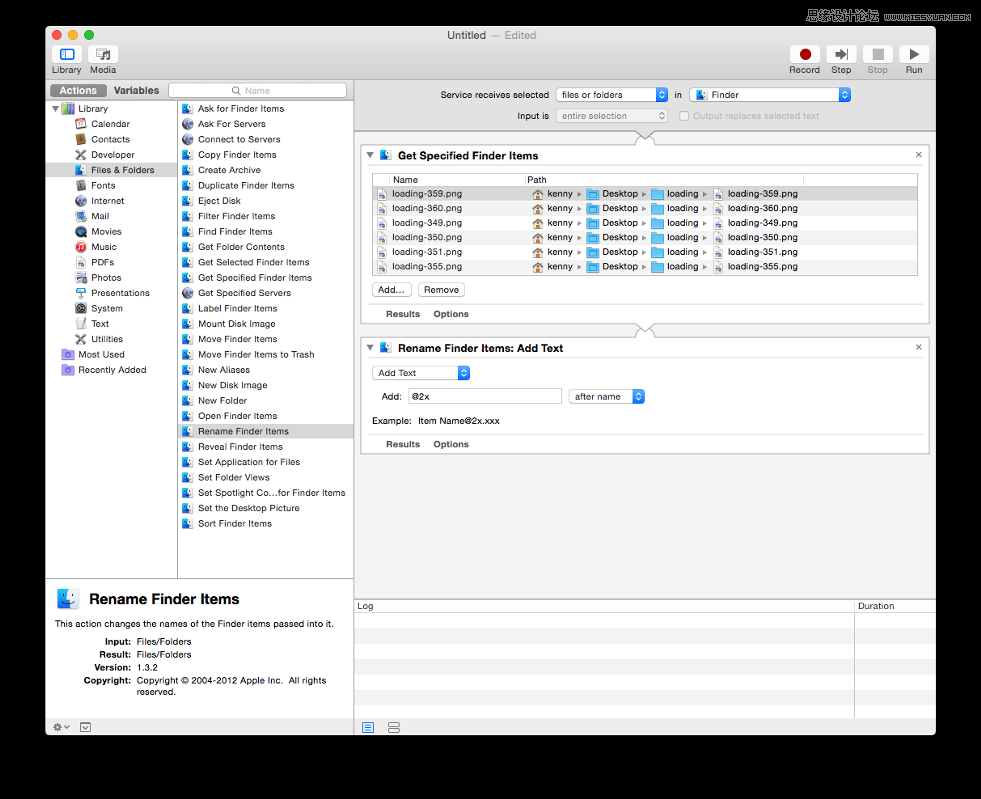The height and width of the screenshot is (799, 981).
Task: Click the Name search field
Action: pyautogui.click(x=258, y=91)
